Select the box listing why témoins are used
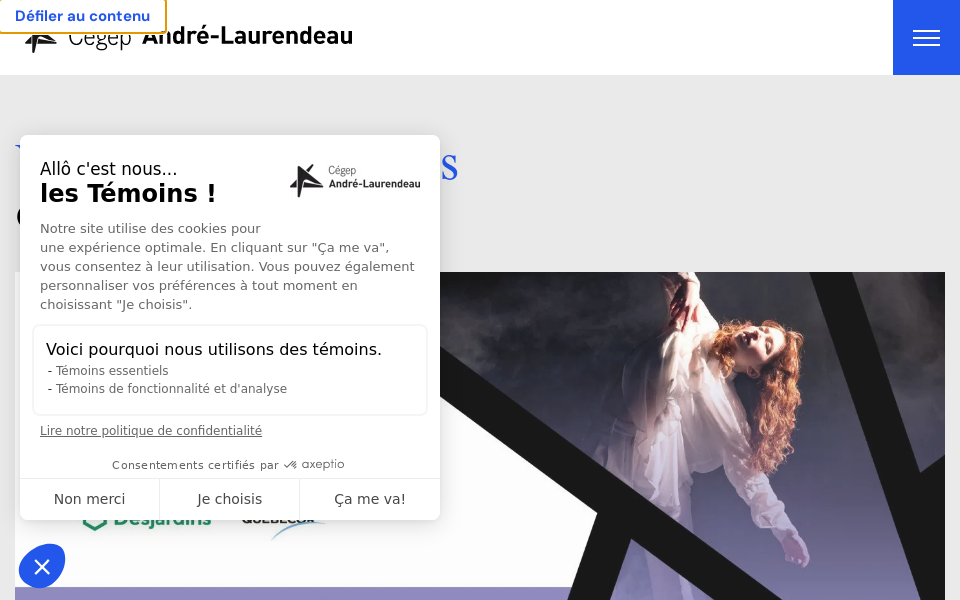Viewport: 960px width, 600px height. (x=229, y=369)
